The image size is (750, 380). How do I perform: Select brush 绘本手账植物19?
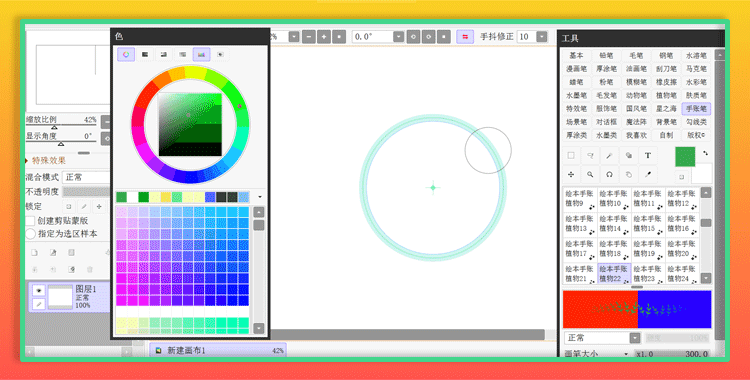(x=648, y=249)
